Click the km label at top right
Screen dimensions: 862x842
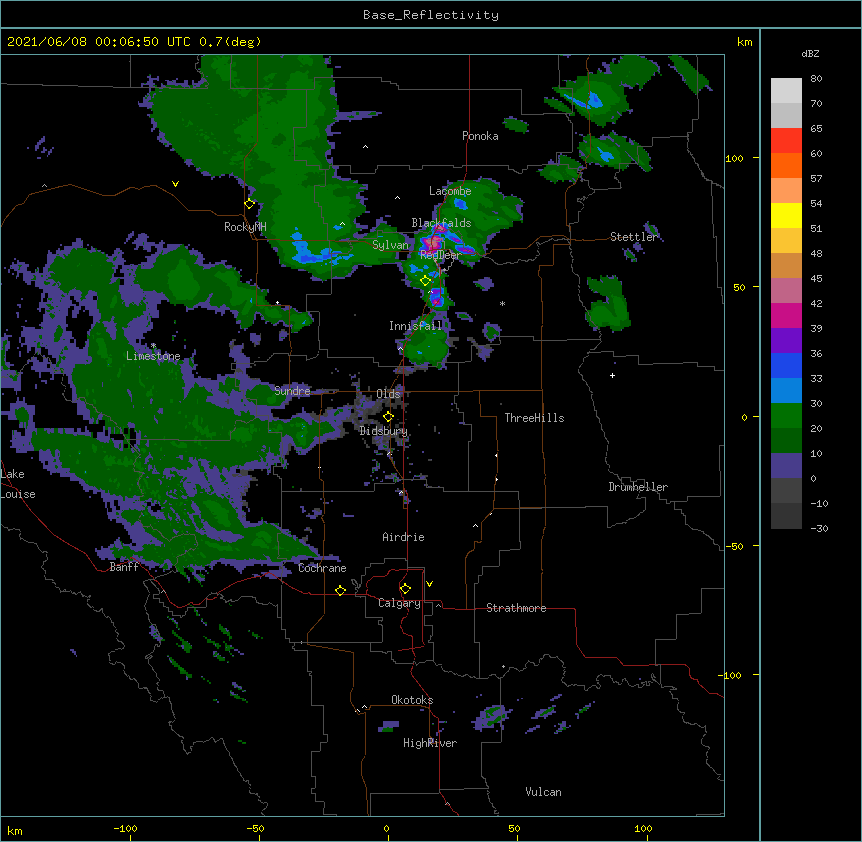pyautogui.click(x=745, y=42)
